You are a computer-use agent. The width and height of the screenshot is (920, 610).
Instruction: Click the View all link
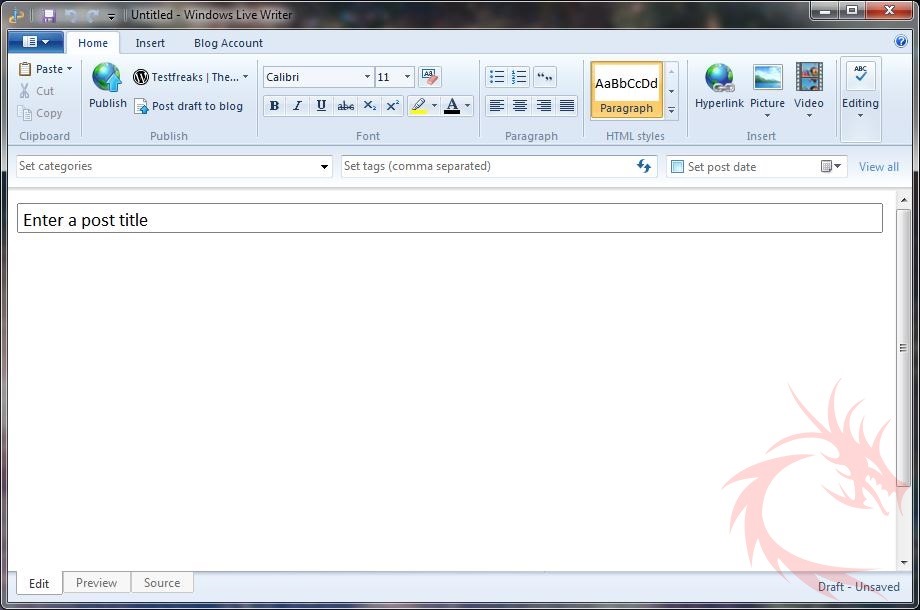pos(878,167)
